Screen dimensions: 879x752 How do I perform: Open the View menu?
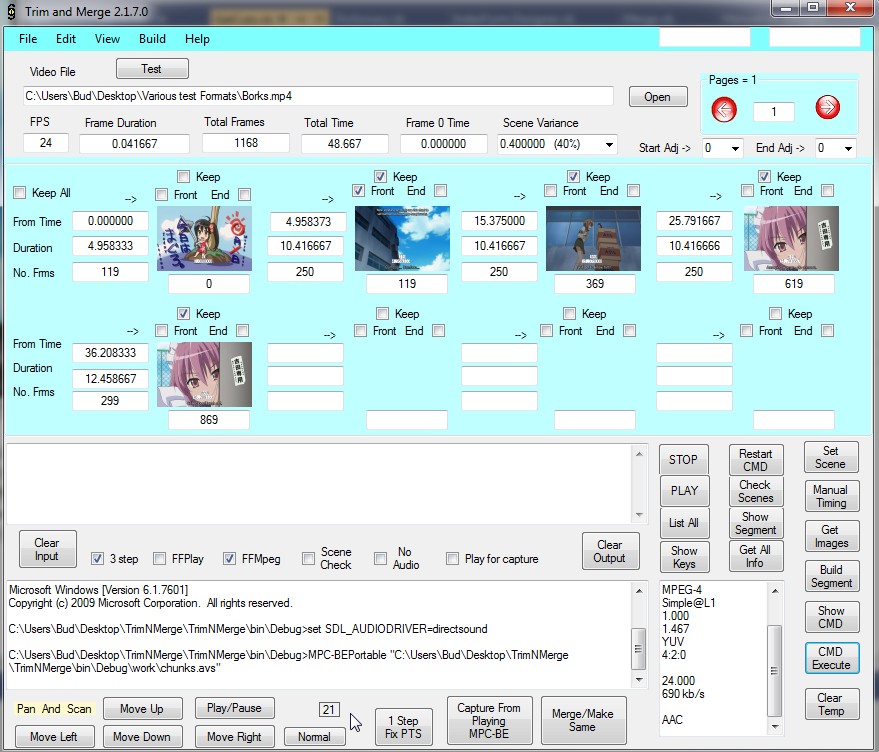click(x=107, y=39)
